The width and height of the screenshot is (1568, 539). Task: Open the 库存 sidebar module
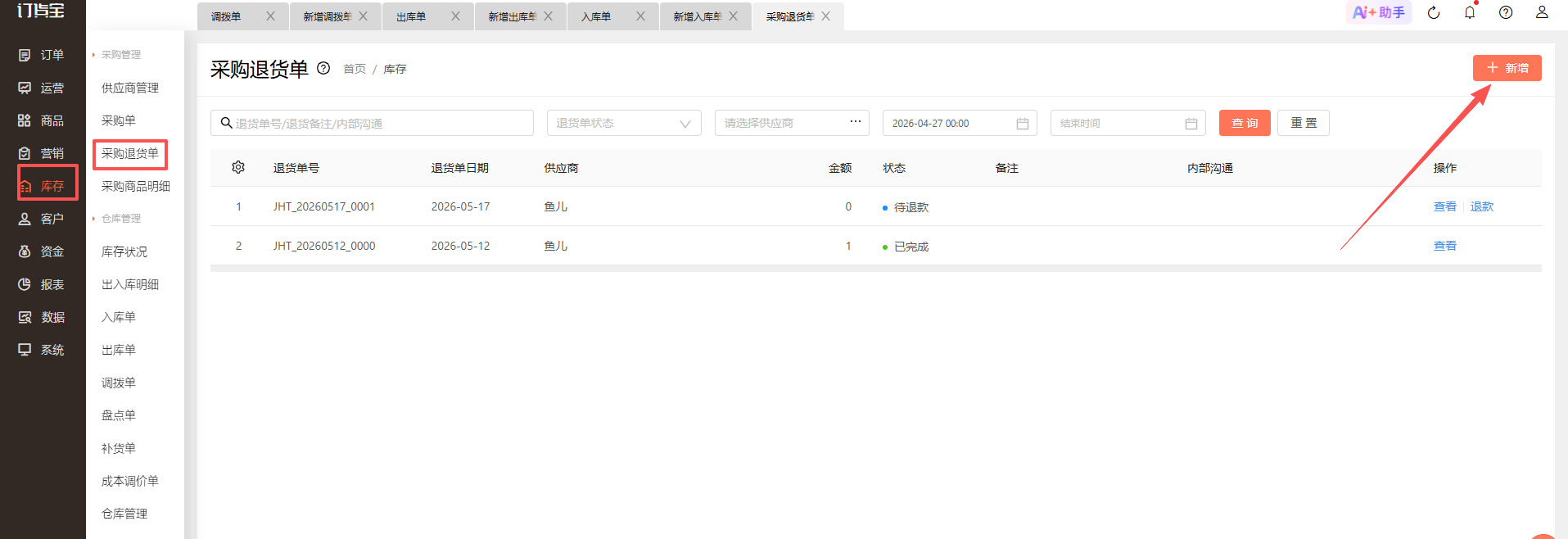[x=41, y=186]
